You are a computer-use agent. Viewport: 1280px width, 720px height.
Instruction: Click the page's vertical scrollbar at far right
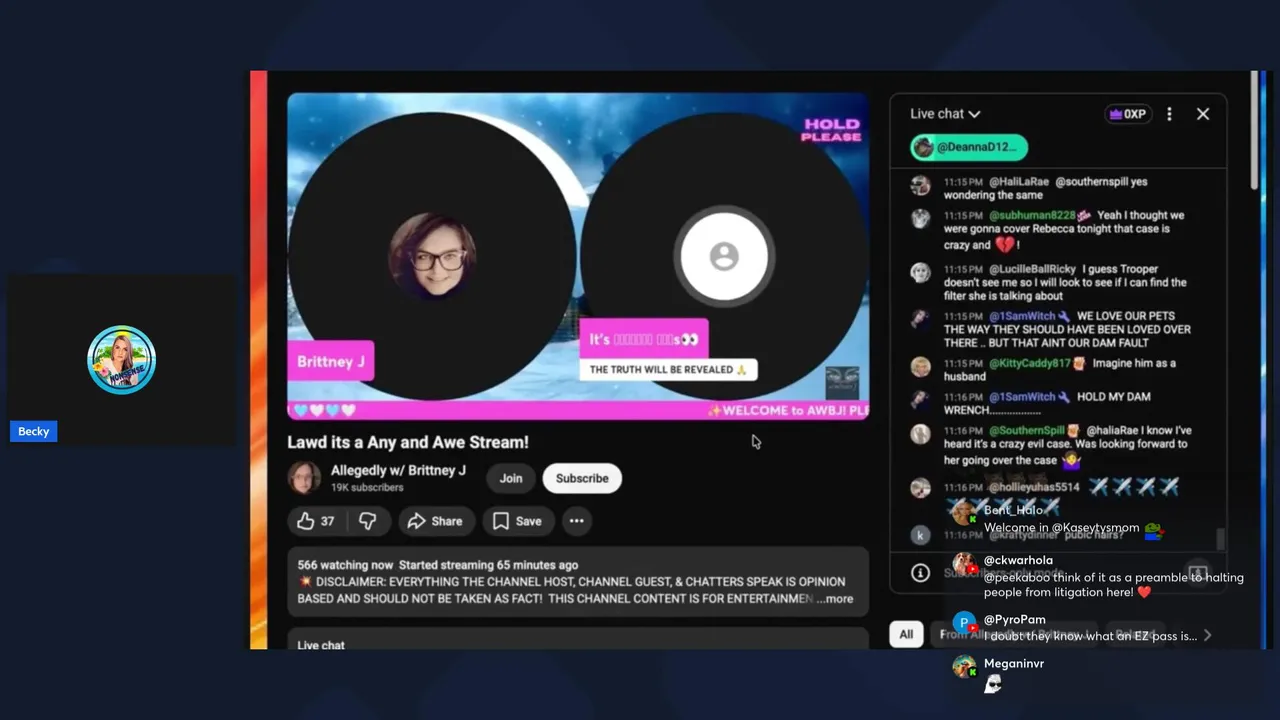[x=1255, y=130]
